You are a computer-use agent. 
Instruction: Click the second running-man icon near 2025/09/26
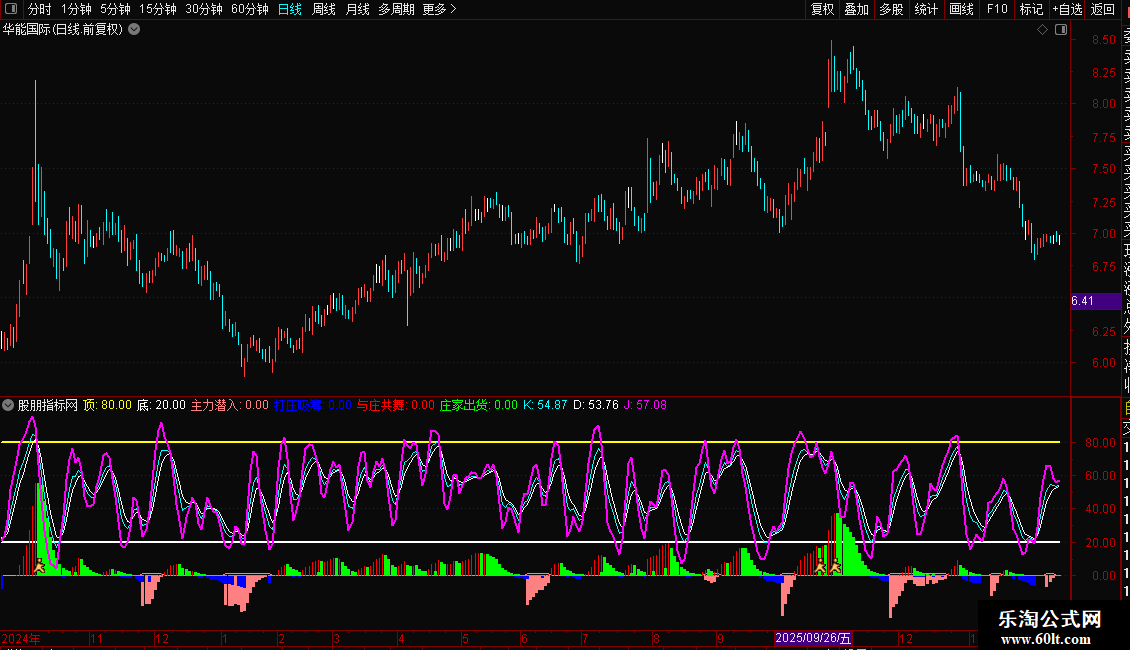[835, 567]
